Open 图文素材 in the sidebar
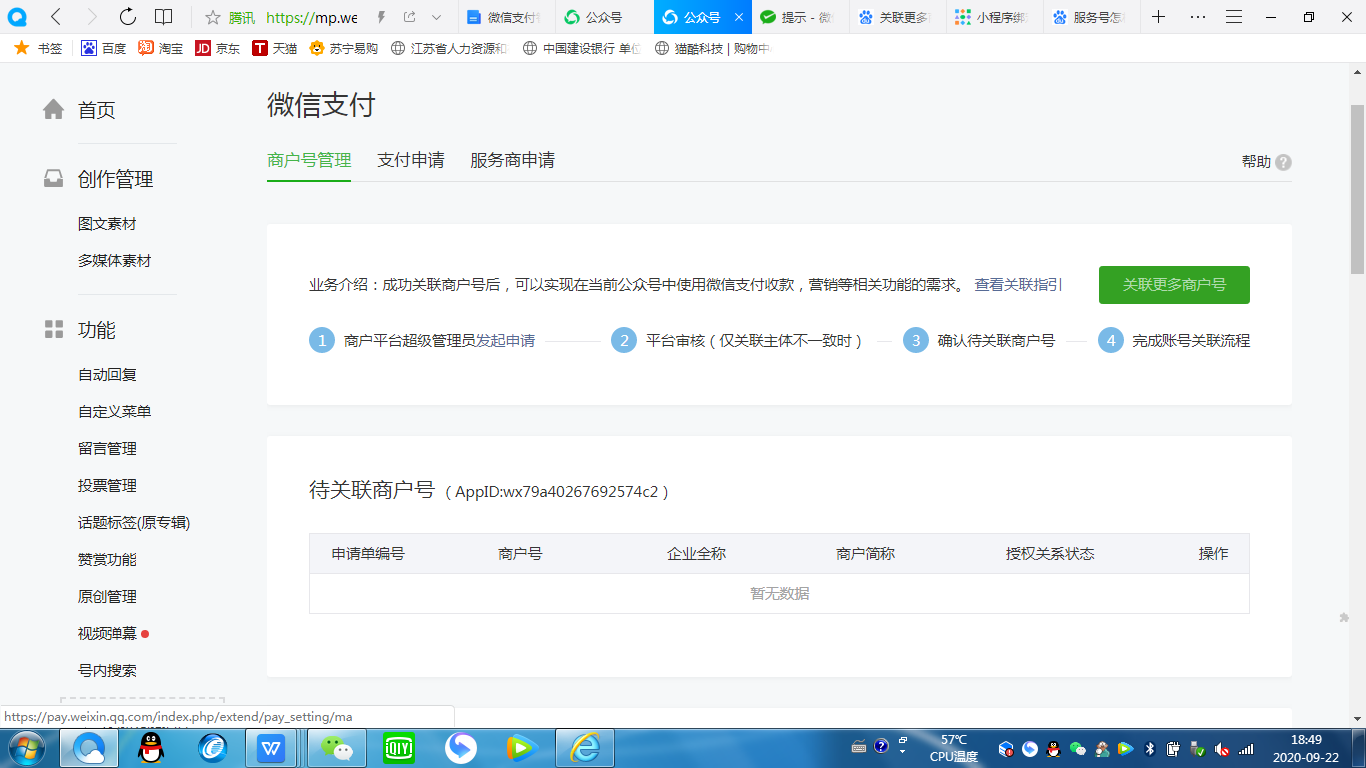Viewport: 1366px width, 768px height. coord(107,224)
